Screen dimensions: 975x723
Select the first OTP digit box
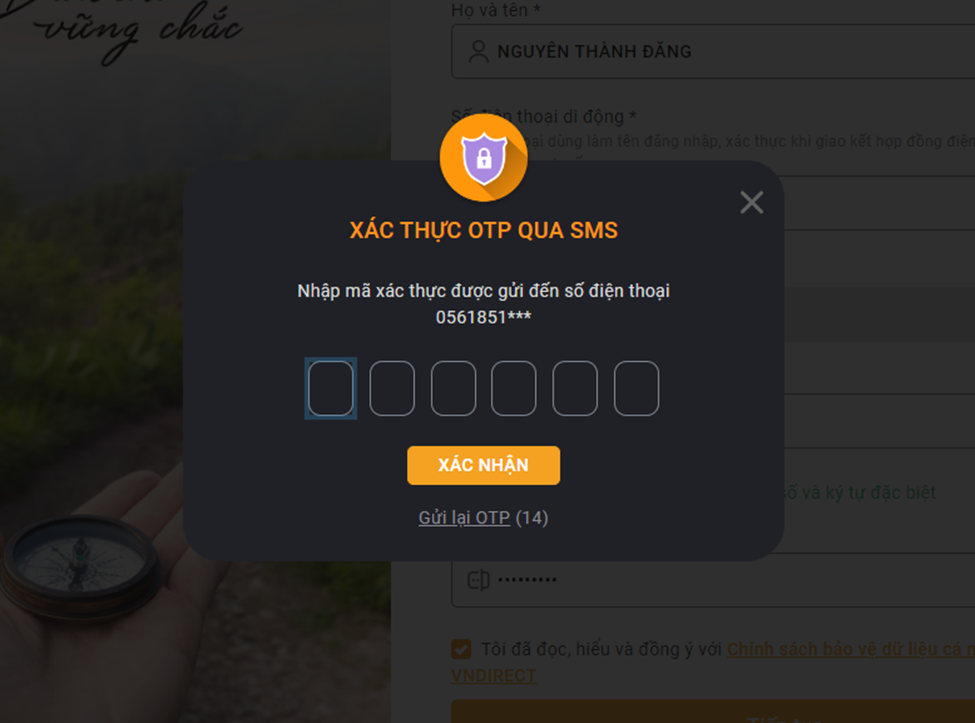point(331,389)
